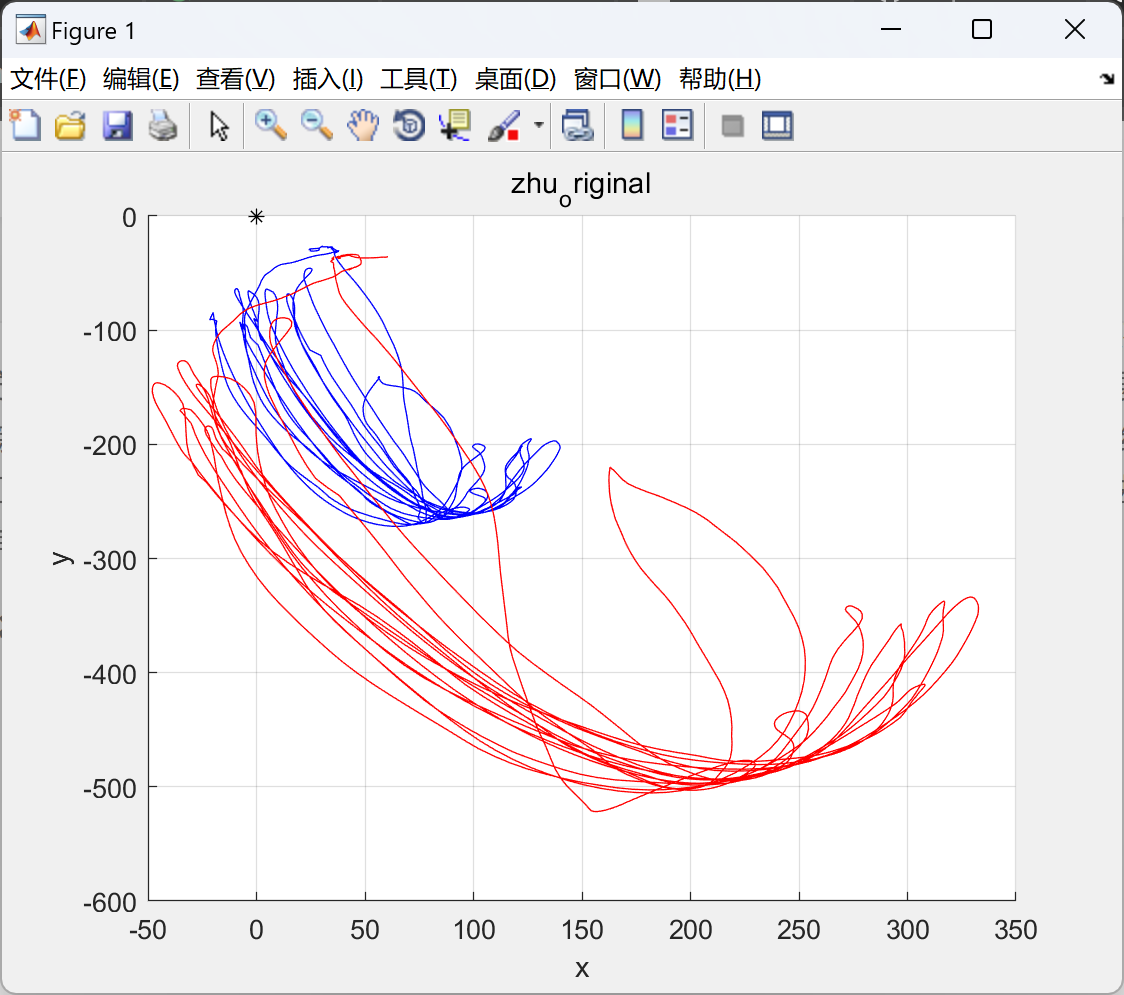This screenshot has width=1124, height=995.
Task: Click the 350 x-axis tick label
Action: pyautogui.click(x=1016, y=930)
